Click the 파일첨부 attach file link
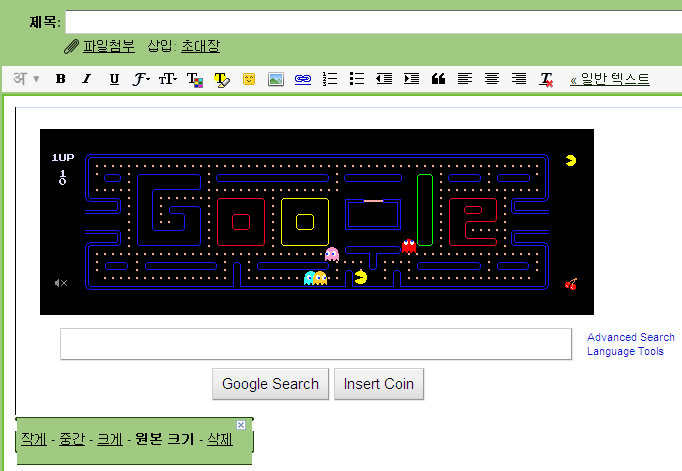The height and width of the screenshot is (471, 682). coord(109,46)
